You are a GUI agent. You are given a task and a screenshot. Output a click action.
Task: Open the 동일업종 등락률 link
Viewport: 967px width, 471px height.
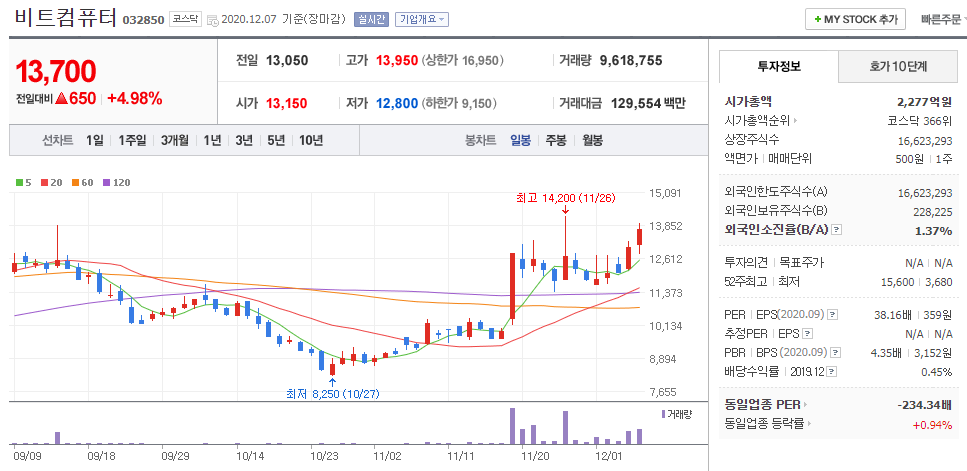point(768,424)
